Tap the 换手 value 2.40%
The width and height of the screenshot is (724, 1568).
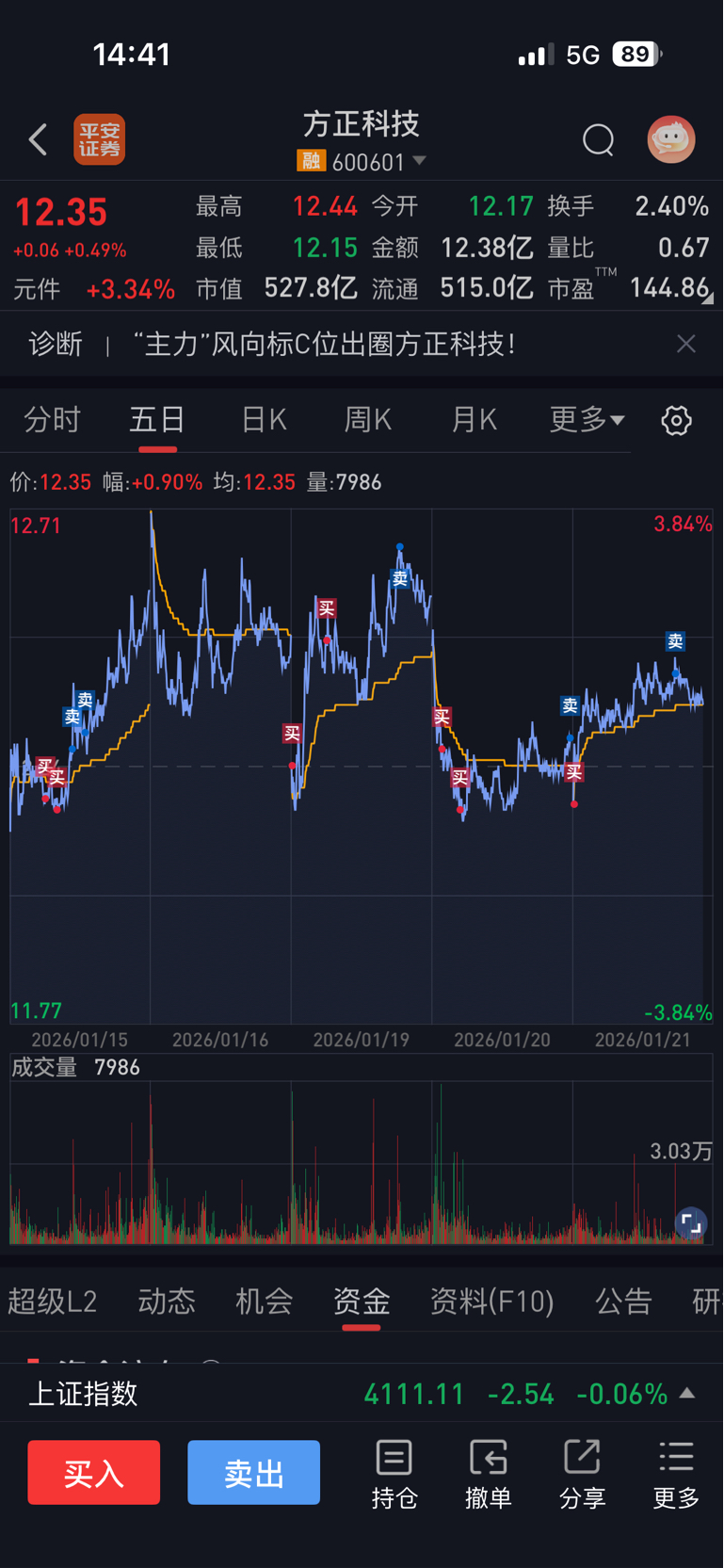tap(671, 206)
